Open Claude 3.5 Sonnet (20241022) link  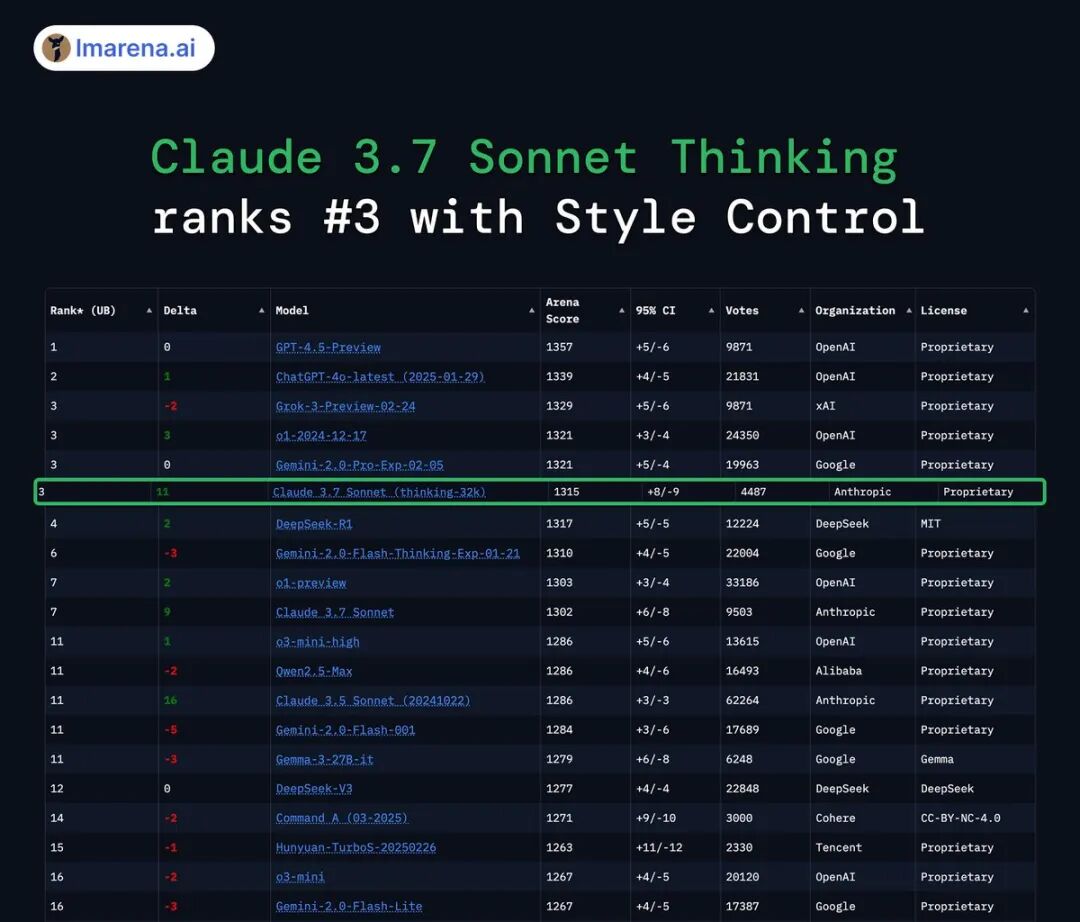tap(373, 700)
